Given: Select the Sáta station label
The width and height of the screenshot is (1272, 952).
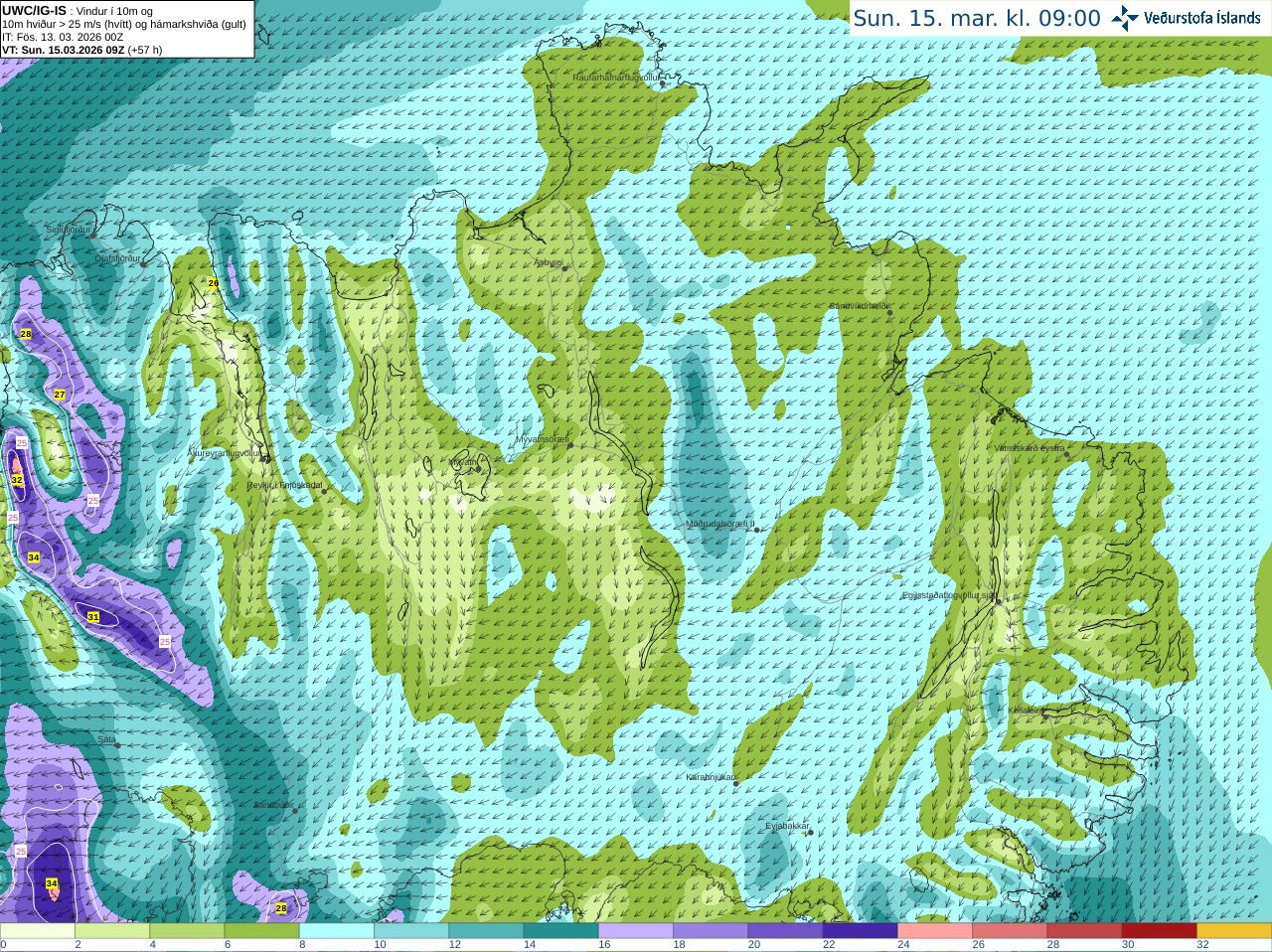Looking at the screenshot, I should tap(107, 739).
